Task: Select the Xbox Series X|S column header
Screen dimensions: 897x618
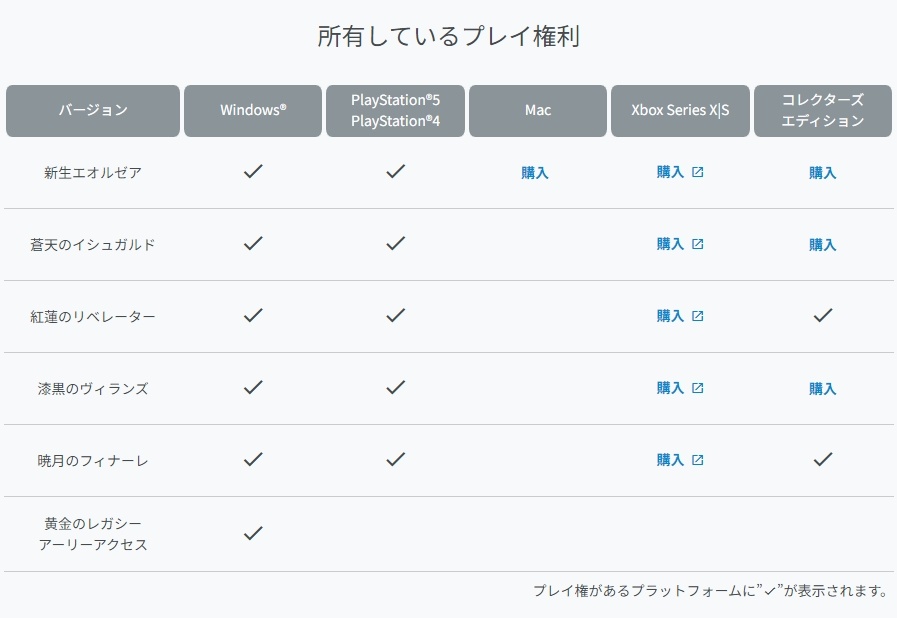Action: coord(680,110)
